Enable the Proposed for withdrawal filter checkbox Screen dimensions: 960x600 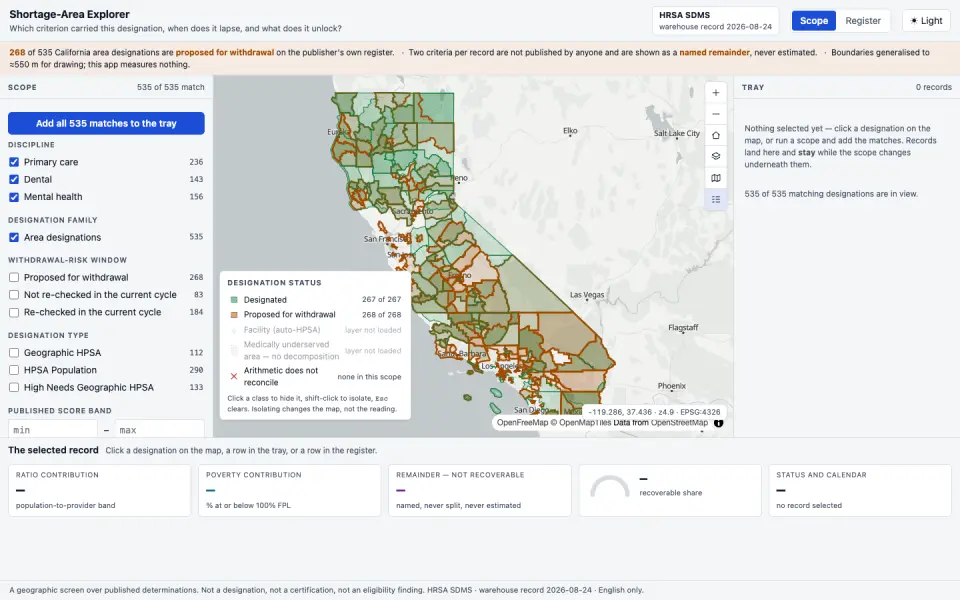[x=14, y=277]
